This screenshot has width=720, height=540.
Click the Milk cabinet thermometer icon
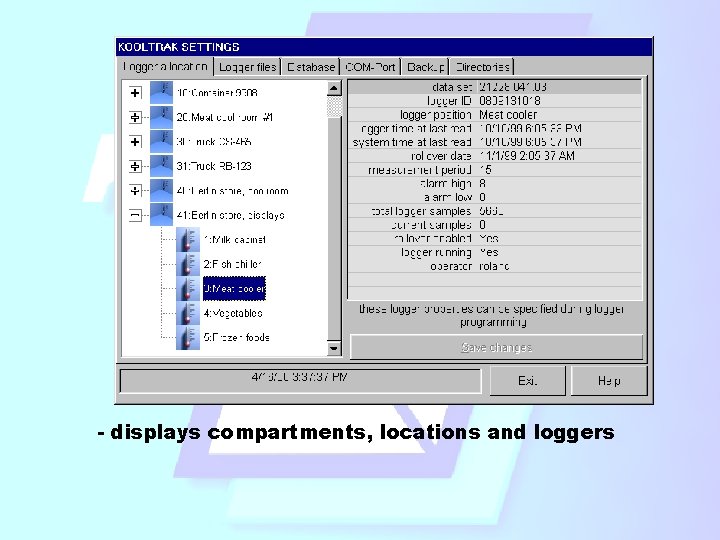click(188, 240)
